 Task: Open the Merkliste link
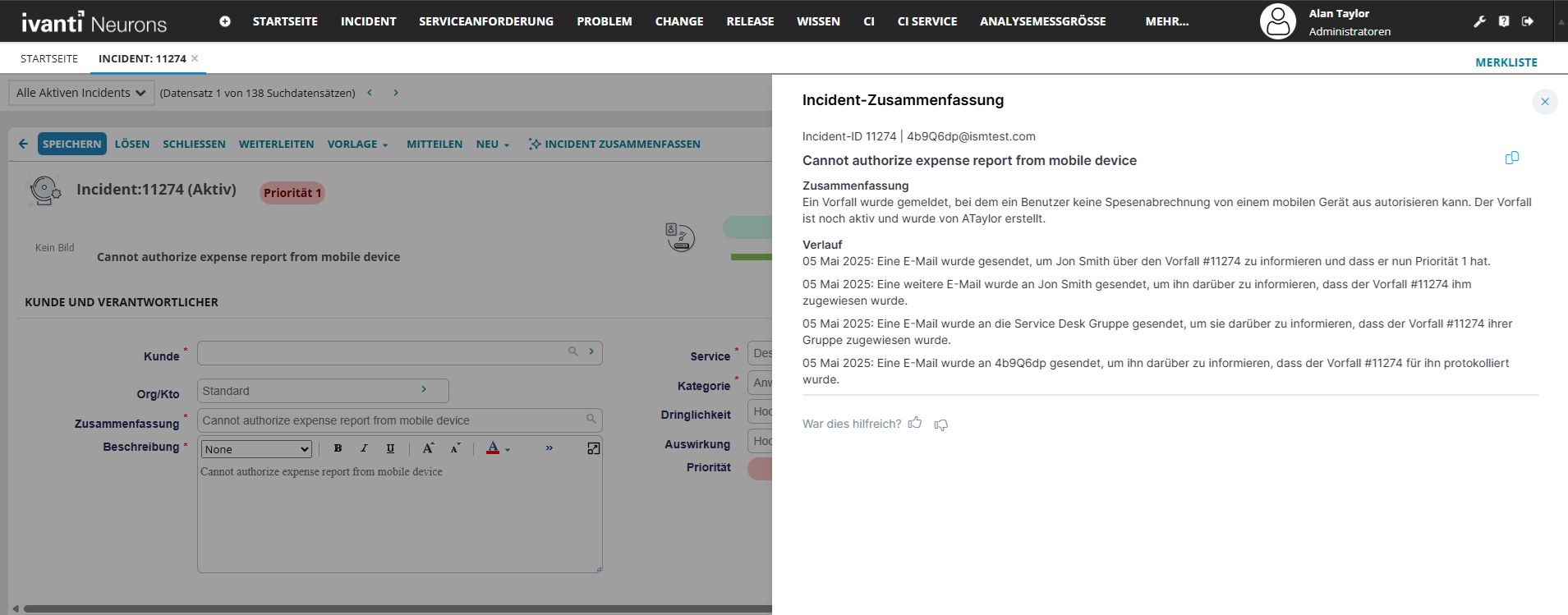tap(1506, 62)
